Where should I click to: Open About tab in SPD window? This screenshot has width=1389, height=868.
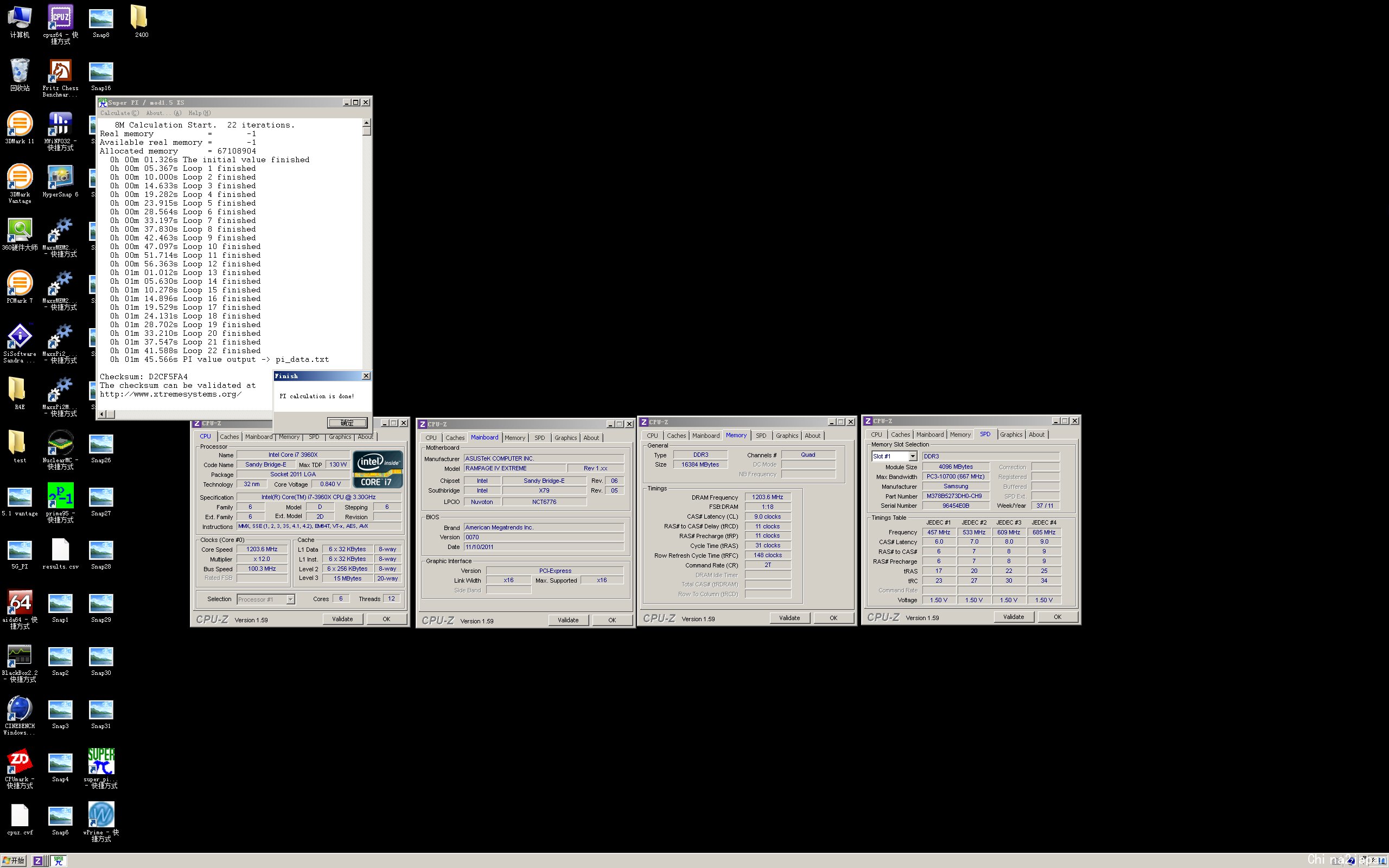1036,435
